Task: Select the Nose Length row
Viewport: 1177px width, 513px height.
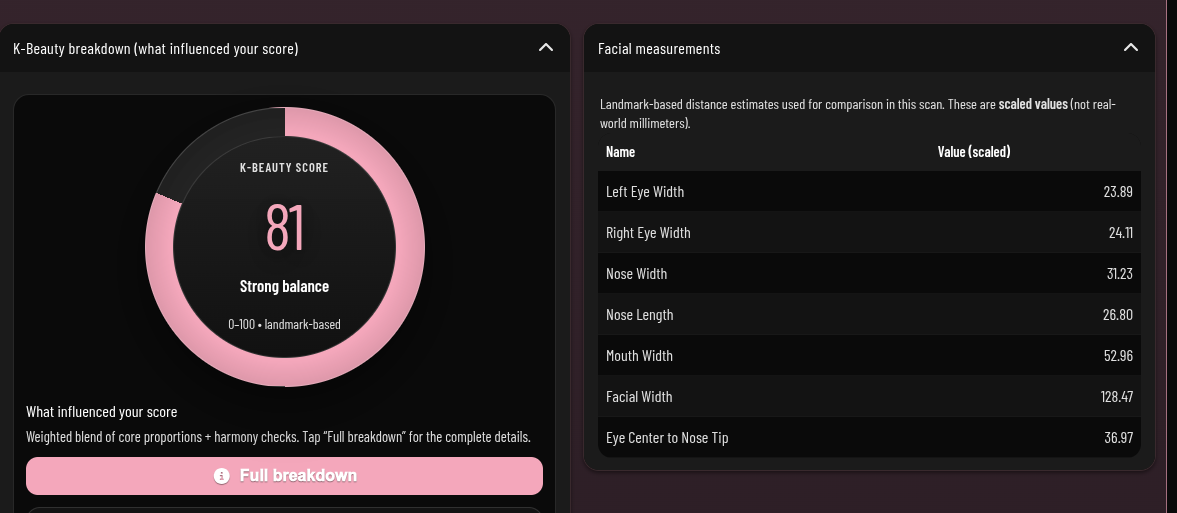Action: pos(868,315)
